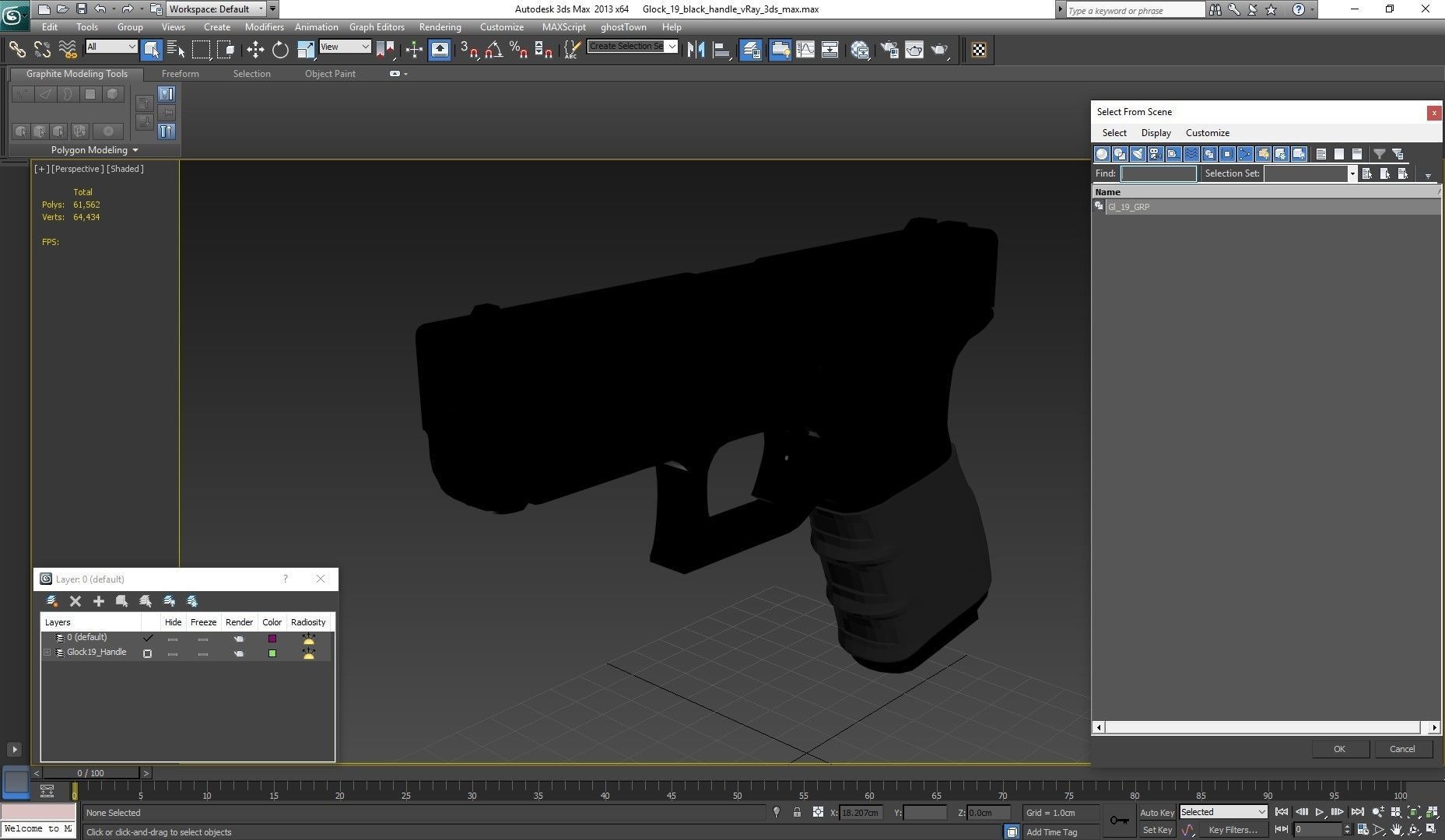Click the Unlink Selection tool

(x=42, y=50)
